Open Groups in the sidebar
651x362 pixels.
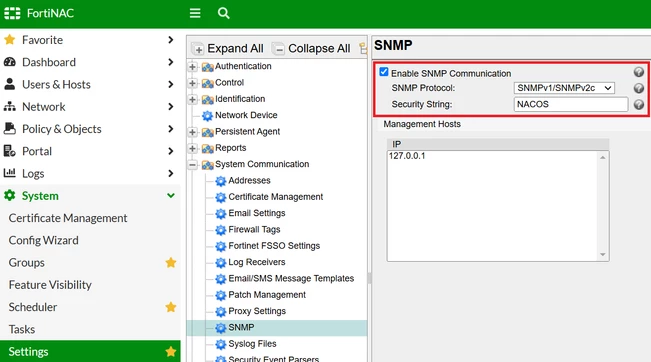[27, 262]
